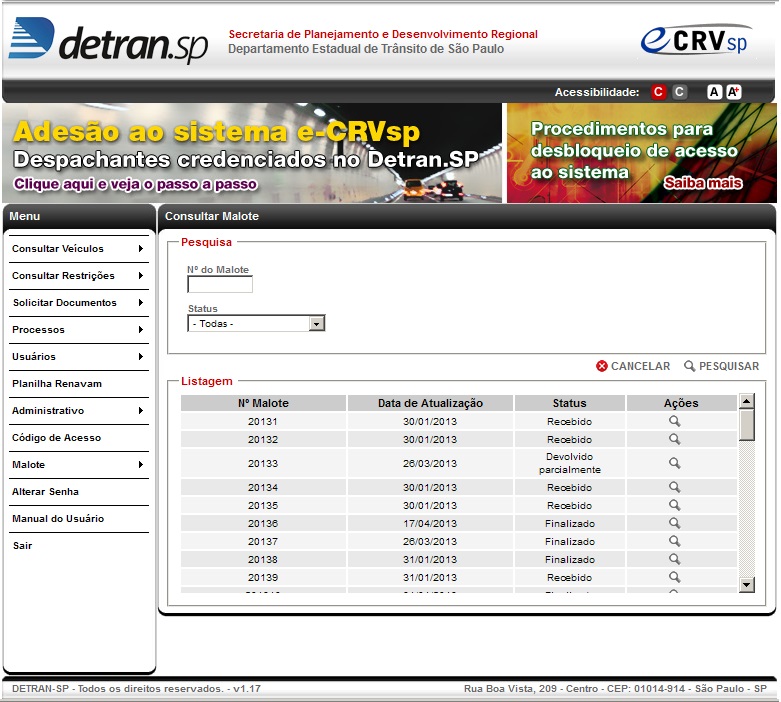
Task: Expand Consultar Restrições submenu arrow
Action: (x=141, y=276)
